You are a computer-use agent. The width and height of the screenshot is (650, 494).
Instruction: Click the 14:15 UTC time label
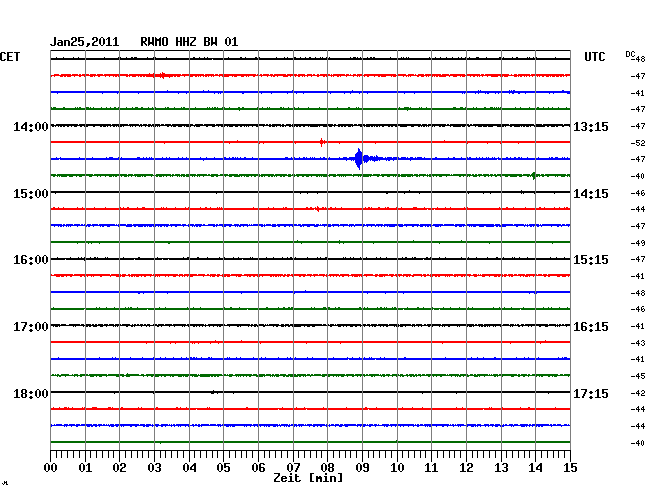pos(591,194)
